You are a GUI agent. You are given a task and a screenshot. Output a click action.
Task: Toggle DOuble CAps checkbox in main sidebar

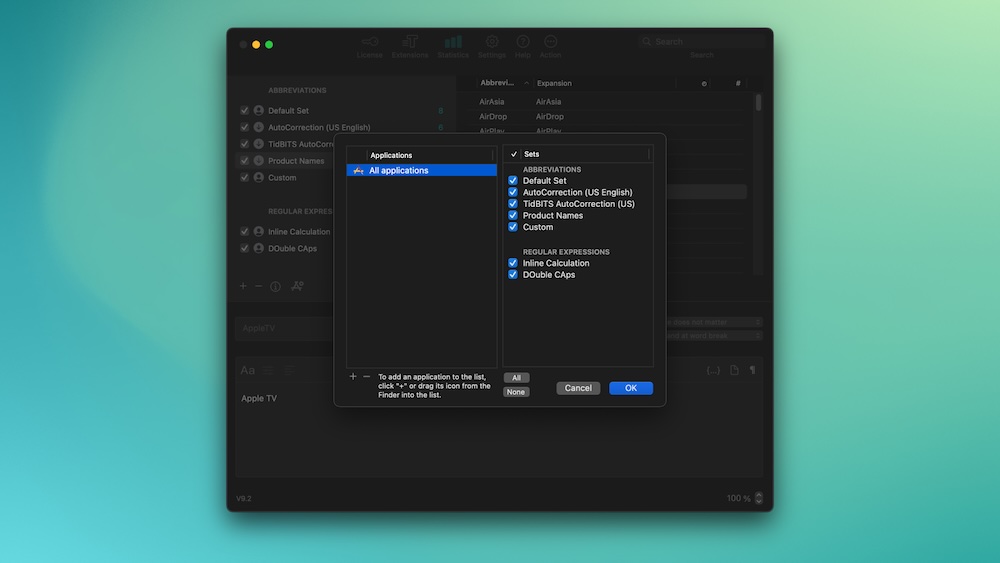point(244,249)
